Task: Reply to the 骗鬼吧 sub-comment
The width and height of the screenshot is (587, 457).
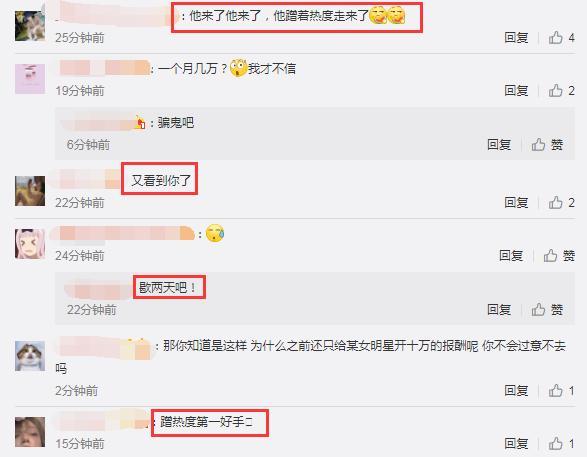Action: click(x=499, y=144)
